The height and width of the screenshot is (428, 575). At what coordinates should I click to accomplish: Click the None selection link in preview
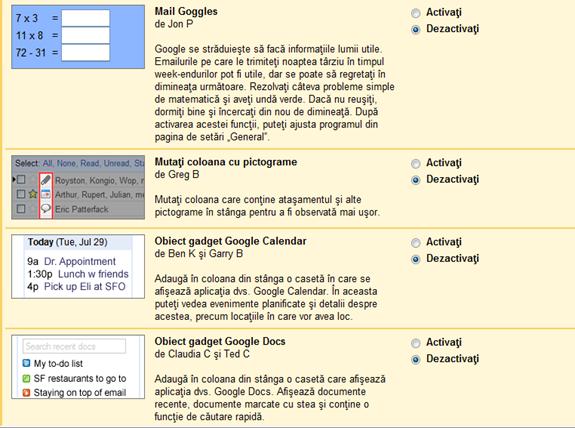(x=66, y=163)
